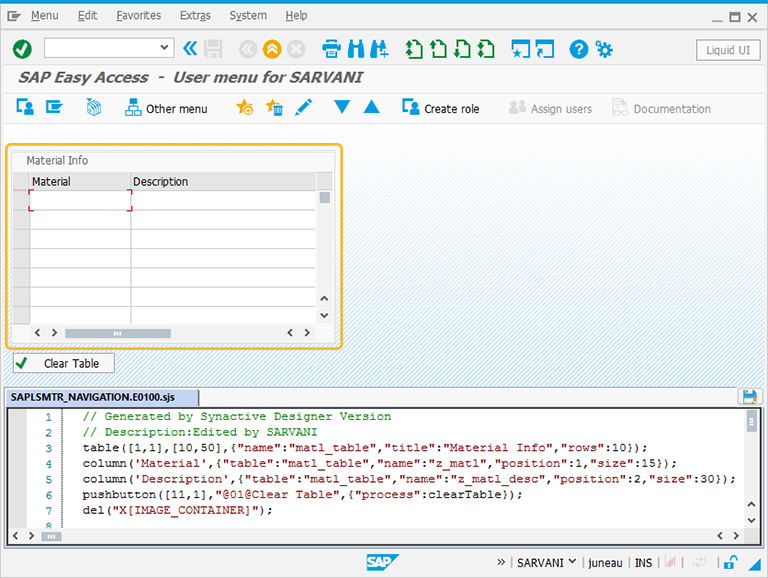768x578 pixels.
Task: Click the juneau server status field
Action: tap(605, 563)
